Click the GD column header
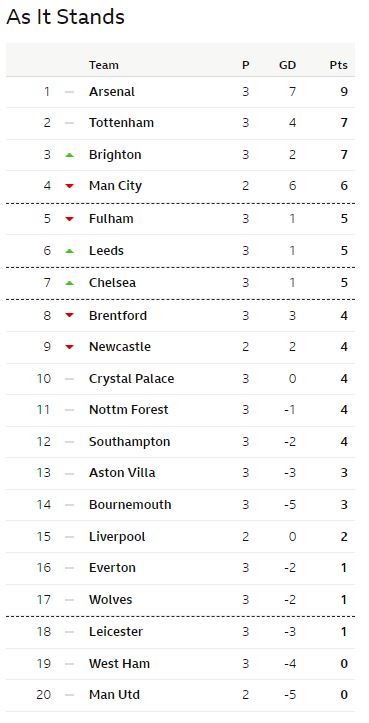This screenshot has height=723, width=369. pyautogui.click(x=287, y=65)
